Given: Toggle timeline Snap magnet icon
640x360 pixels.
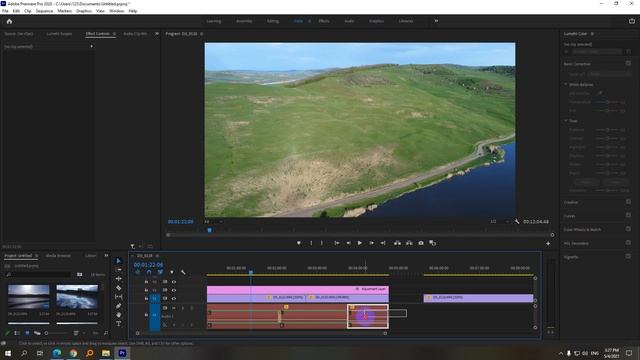Looking at the screenshot, I should coord(149,272).
